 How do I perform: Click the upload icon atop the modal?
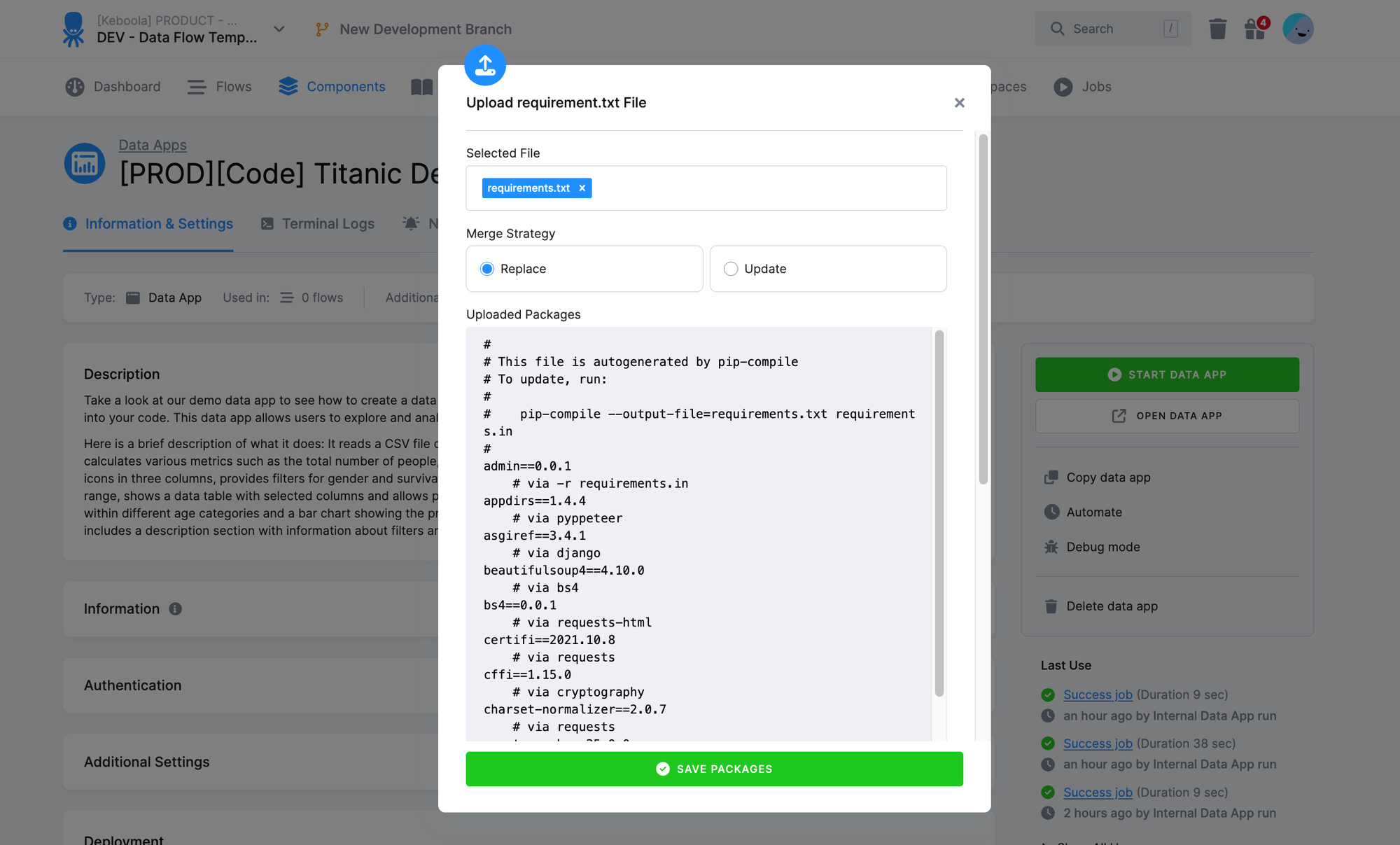485,65
